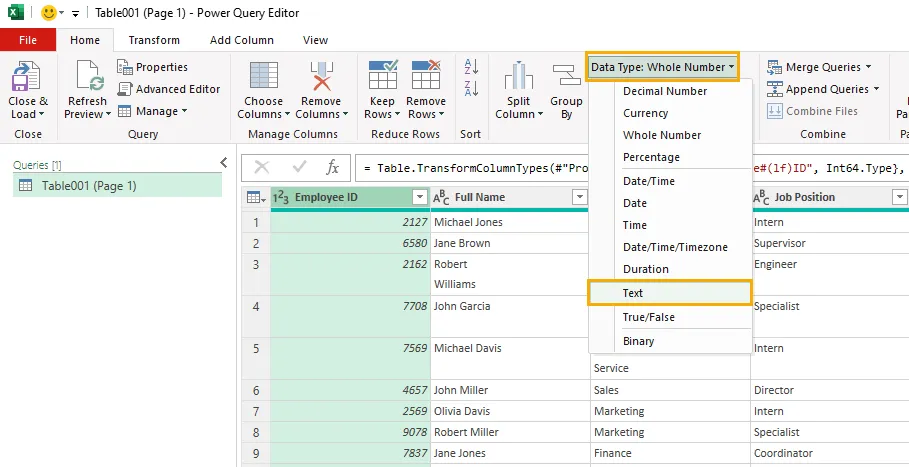Click the Full Name ABC type icon
Viewport: 909px width, 467px height.
coord(441,198)
